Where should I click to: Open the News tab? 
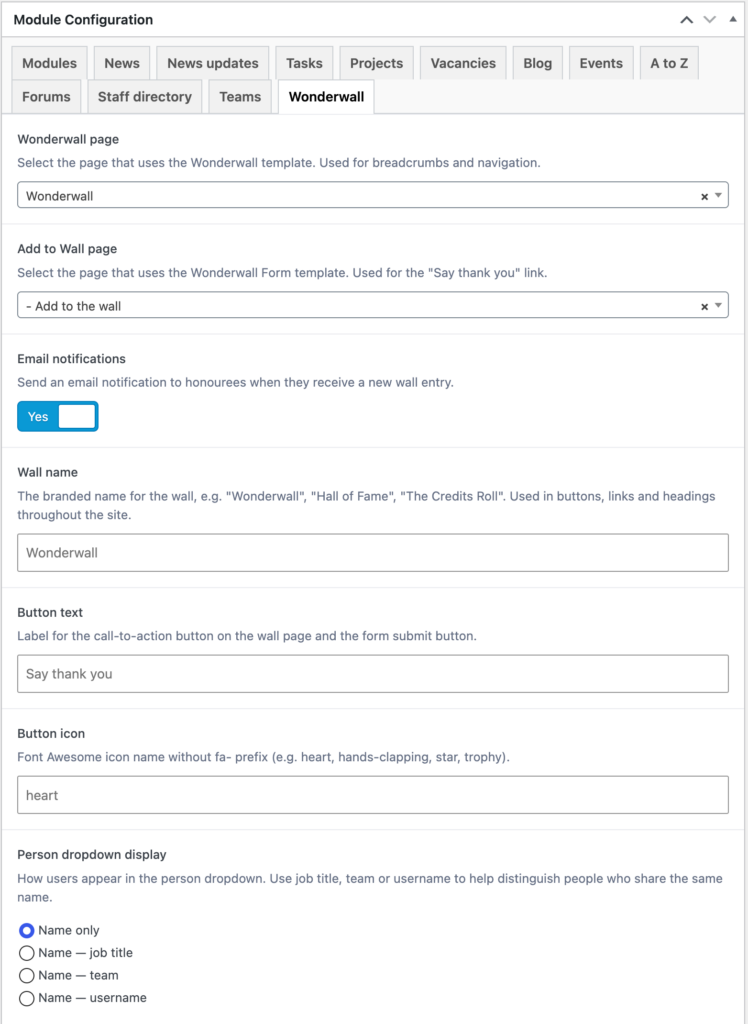tap(122, 63)
